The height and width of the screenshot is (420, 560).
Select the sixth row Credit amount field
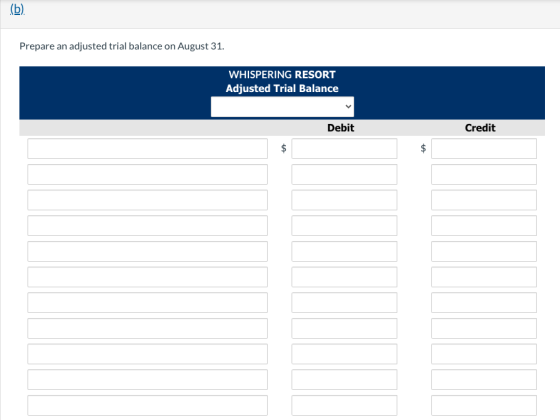tap(484, 277)
